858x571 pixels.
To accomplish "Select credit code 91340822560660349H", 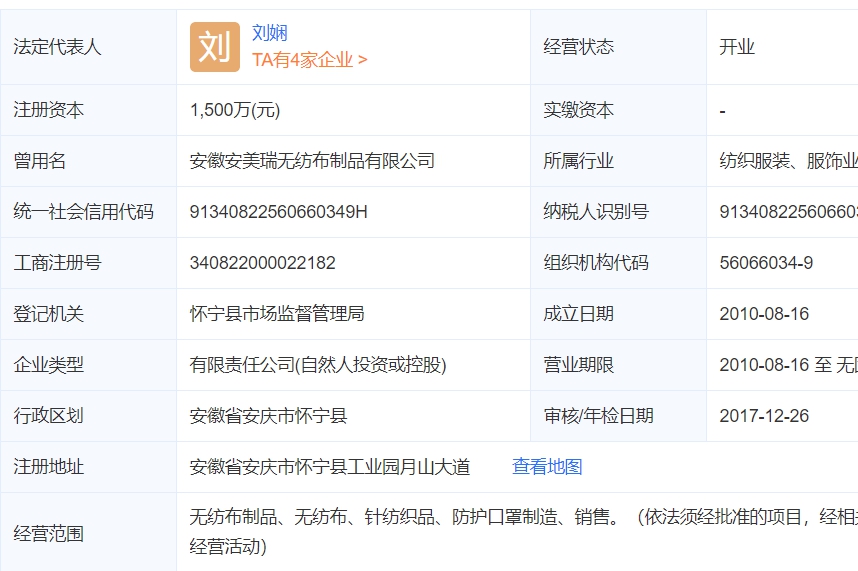I will [279, 212].
